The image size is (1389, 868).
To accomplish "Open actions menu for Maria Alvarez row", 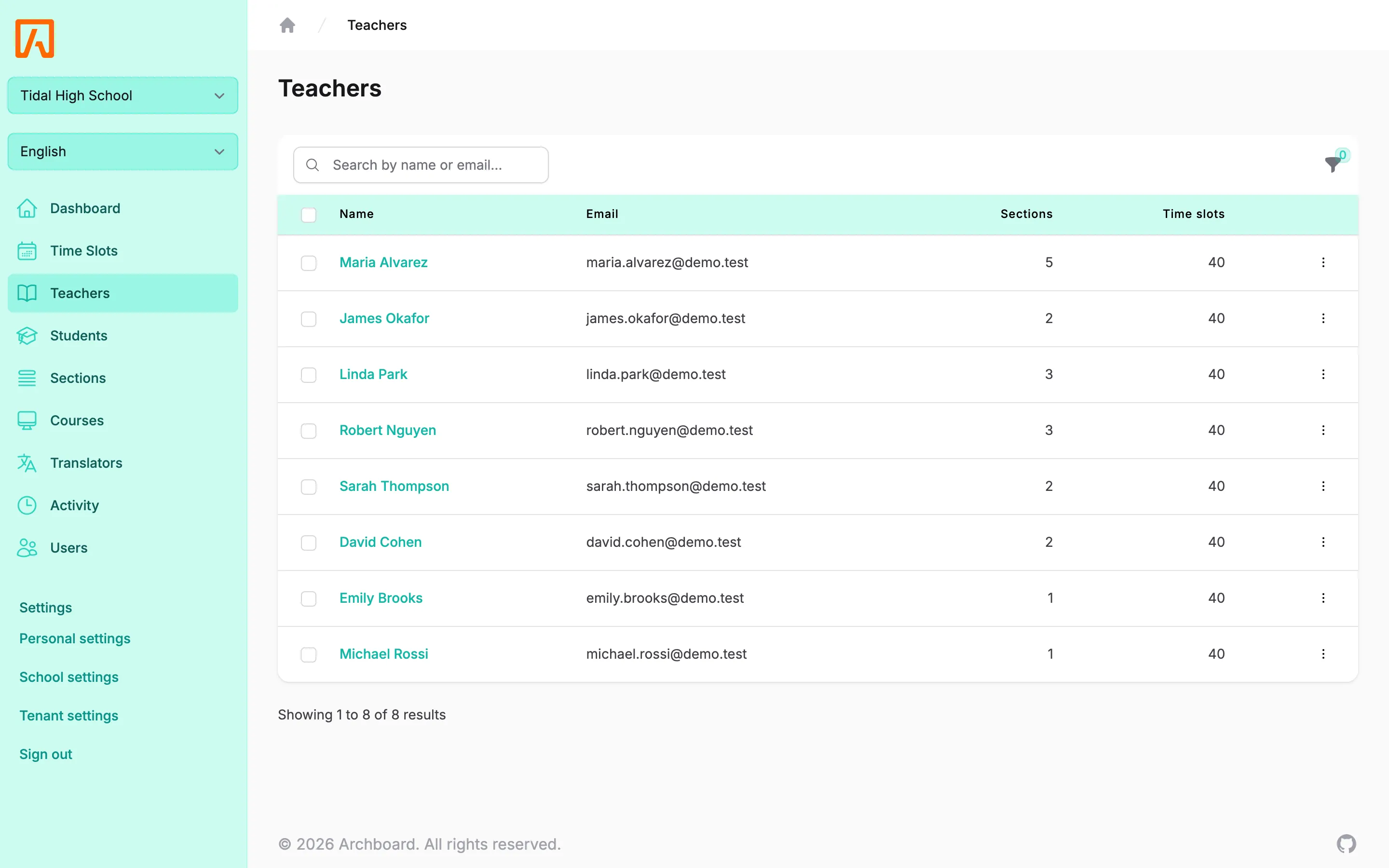I will tap(1323, 262).
